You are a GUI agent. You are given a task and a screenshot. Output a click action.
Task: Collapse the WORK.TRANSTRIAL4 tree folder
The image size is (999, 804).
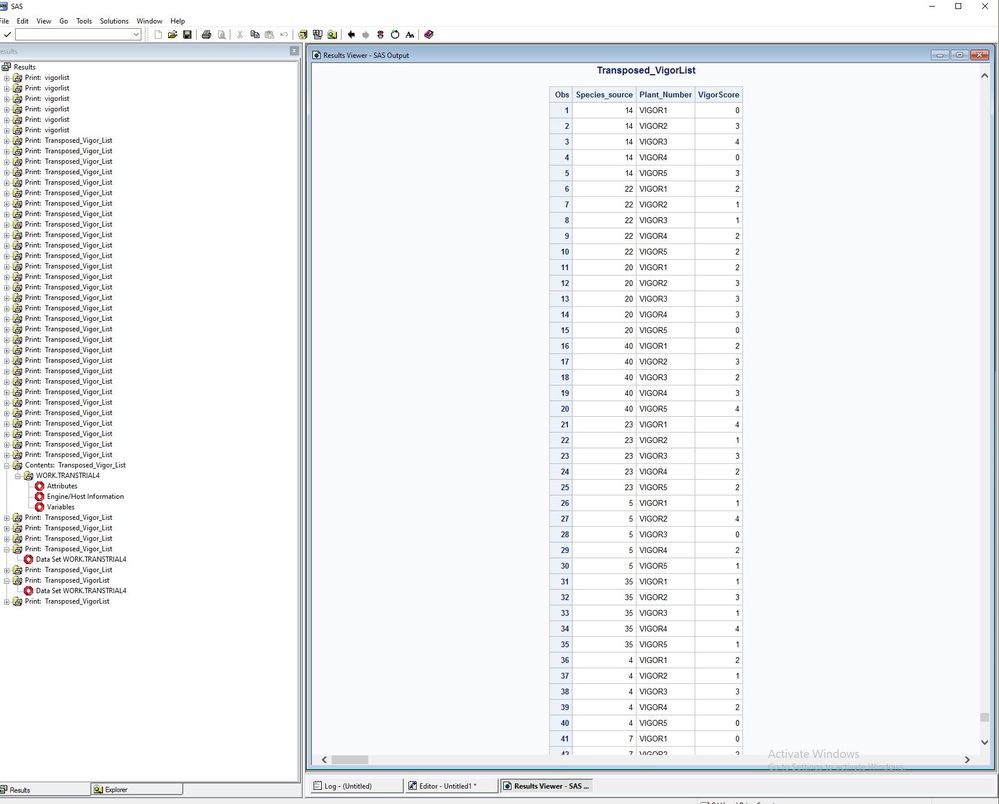tap(17, 476)
